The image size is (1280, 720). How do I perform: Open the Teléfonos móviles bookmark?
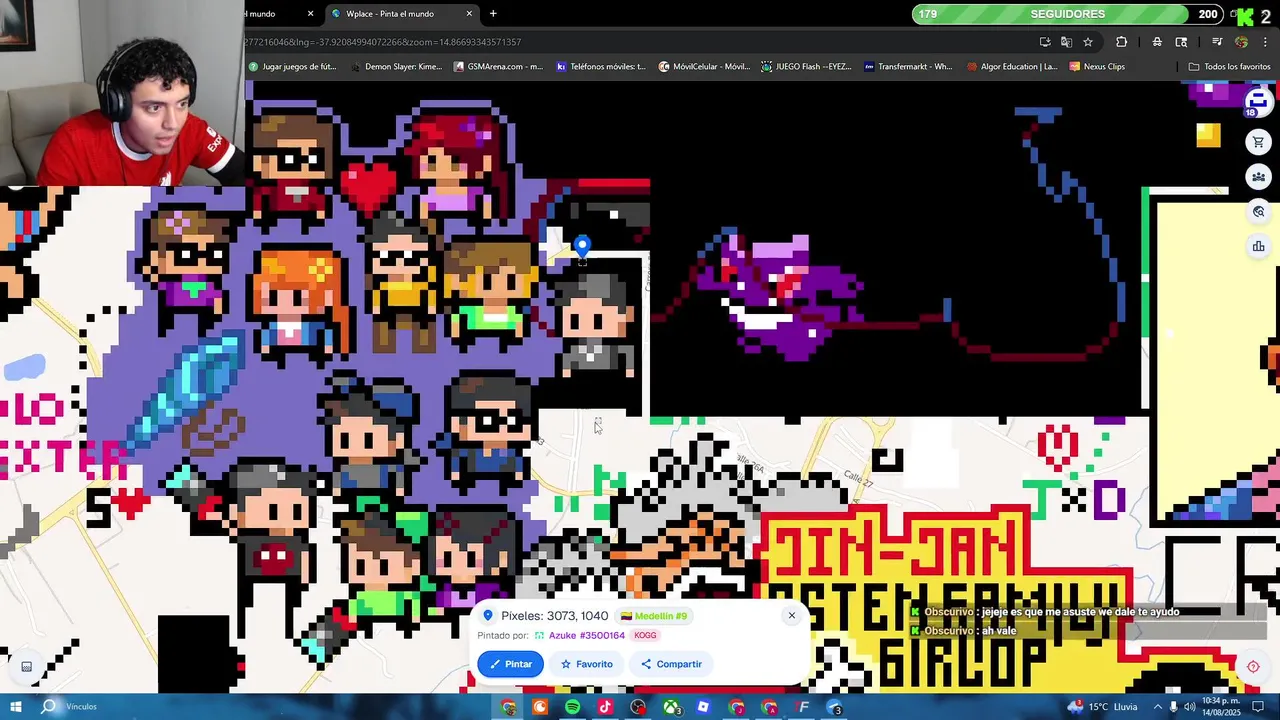[601, 67]
